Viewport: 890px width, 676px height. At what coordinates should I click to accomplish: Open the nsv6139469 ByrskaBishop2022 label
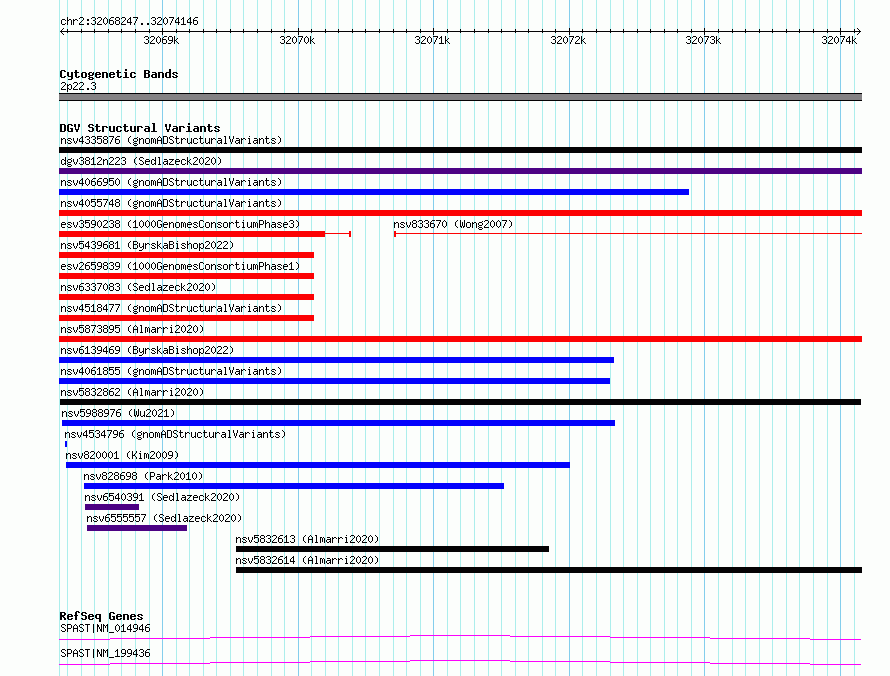pyautogui.click(x=147, y=350)
